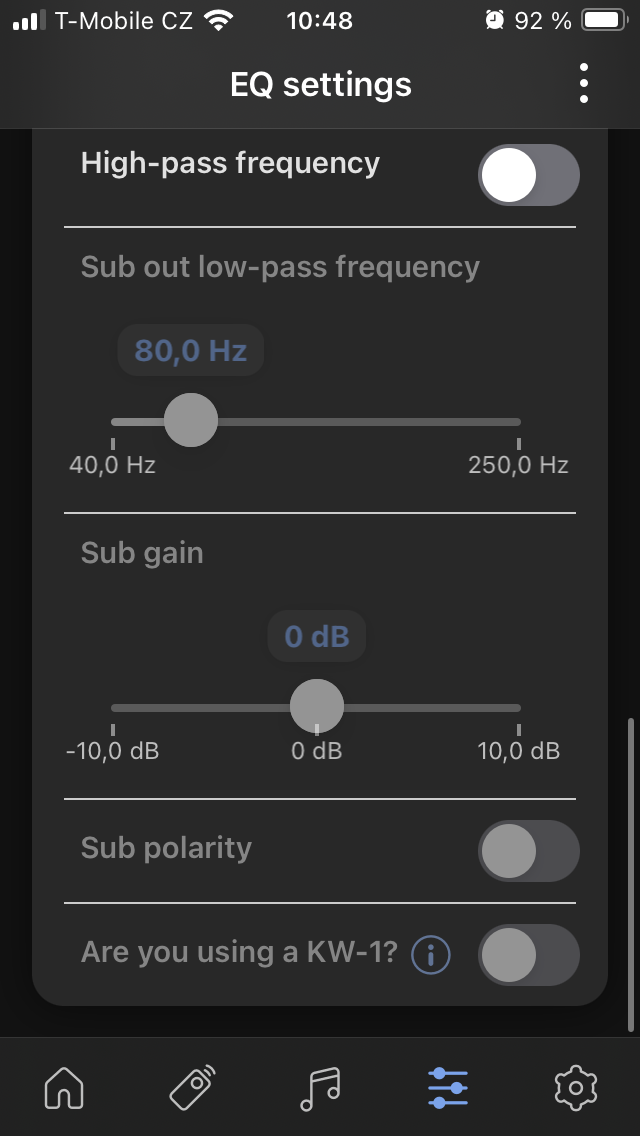Click the -10,0 dB minimum label
Image resolution: width=640 pixels, height=1136 pixels.
coord(112,751)
